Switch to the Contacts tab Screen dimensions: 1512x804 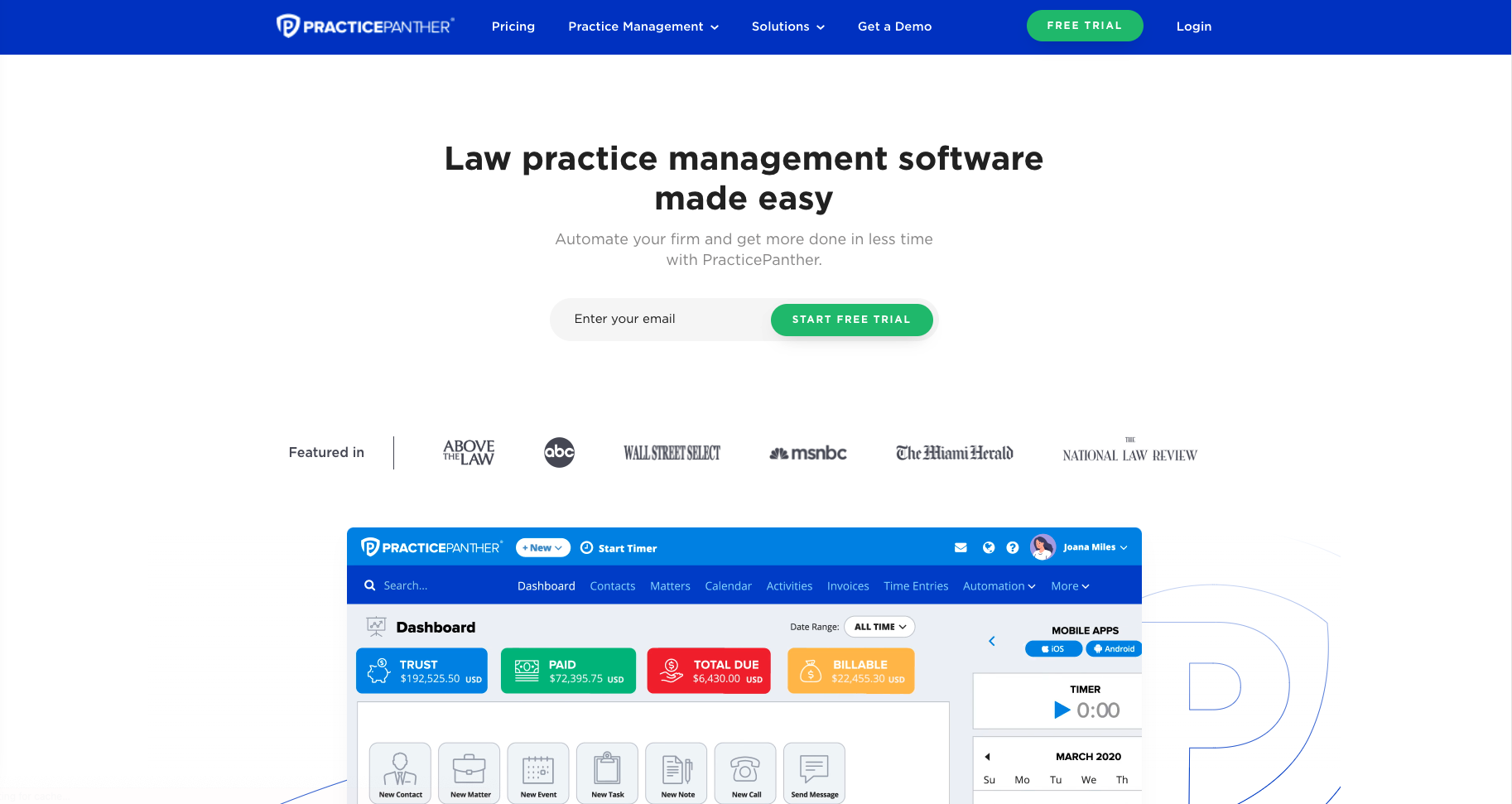613,586
